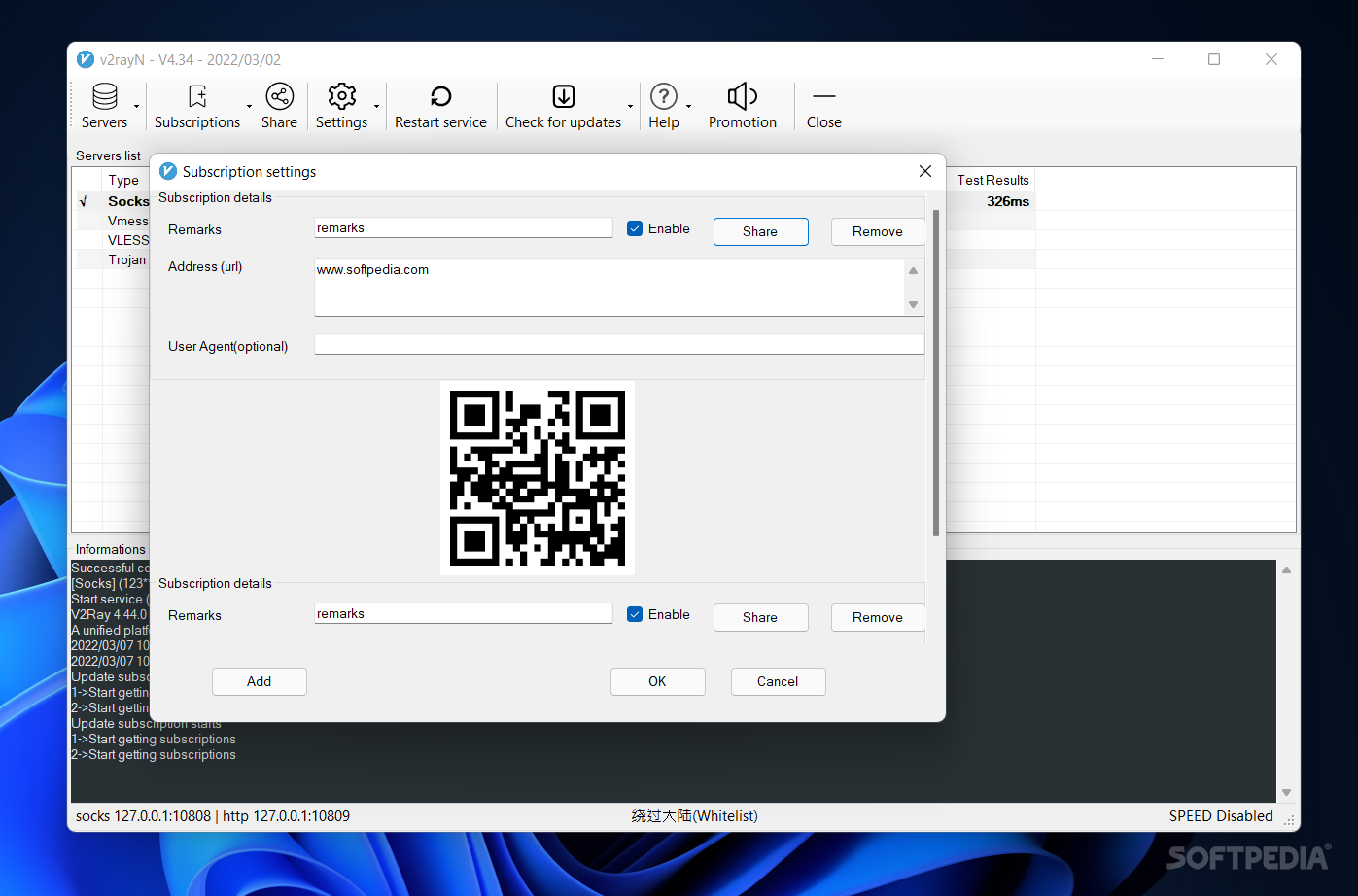Toggle the first subscription's Enable checkbox
This screenshot has width=1358, height=896.
tap(635, 228)
